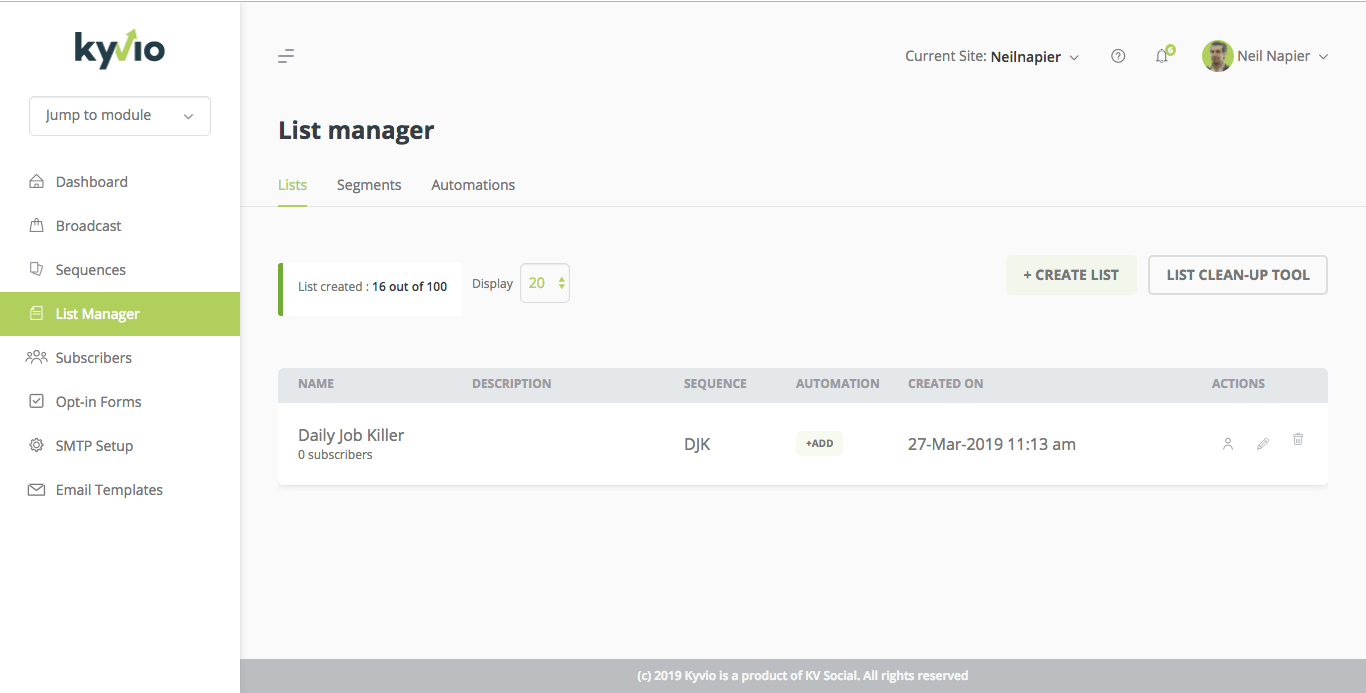Open the Jump to module dropdown

(x=120, y=116)
